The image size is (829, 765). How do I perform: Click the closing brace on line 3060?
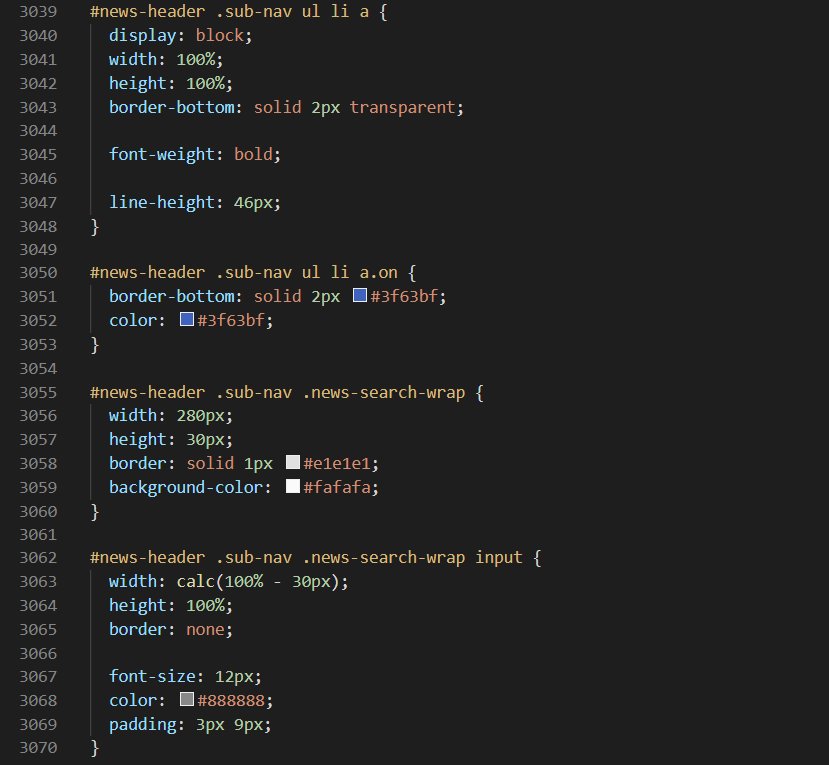tap(95, 512)
